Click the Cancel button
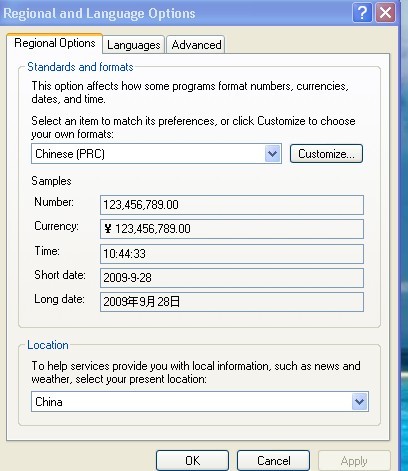Screen dimensions: 408x471 (x=273, y=461)
